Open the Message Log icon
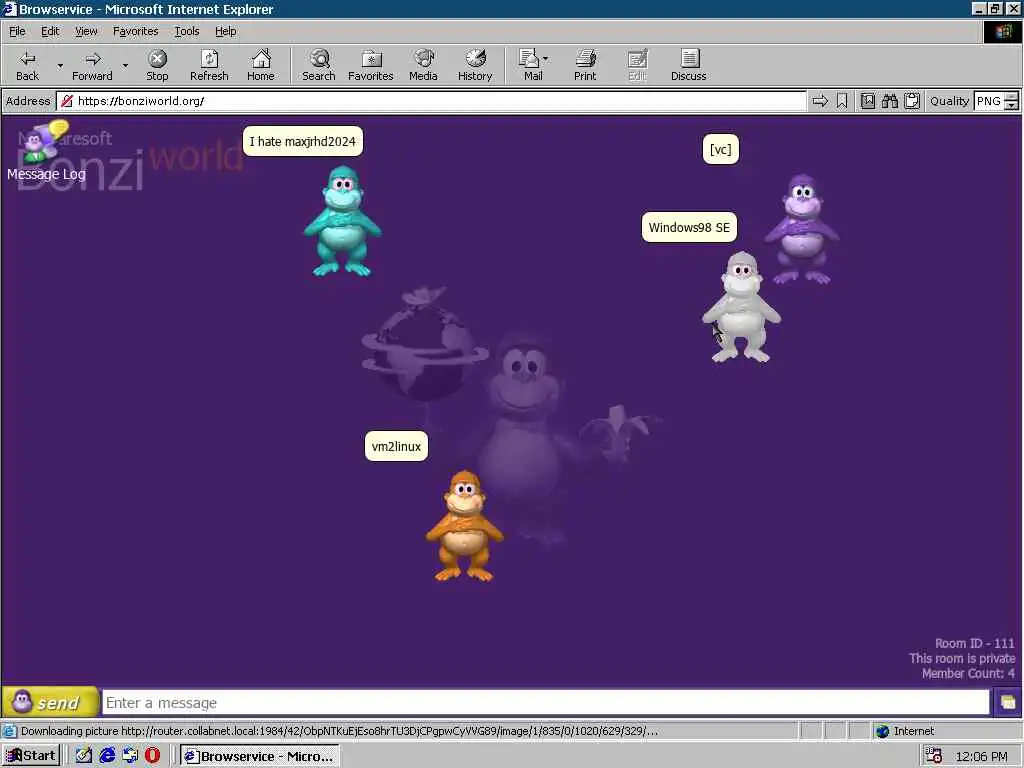Viewport: 1024px width, 768px height. coord(46,152)
